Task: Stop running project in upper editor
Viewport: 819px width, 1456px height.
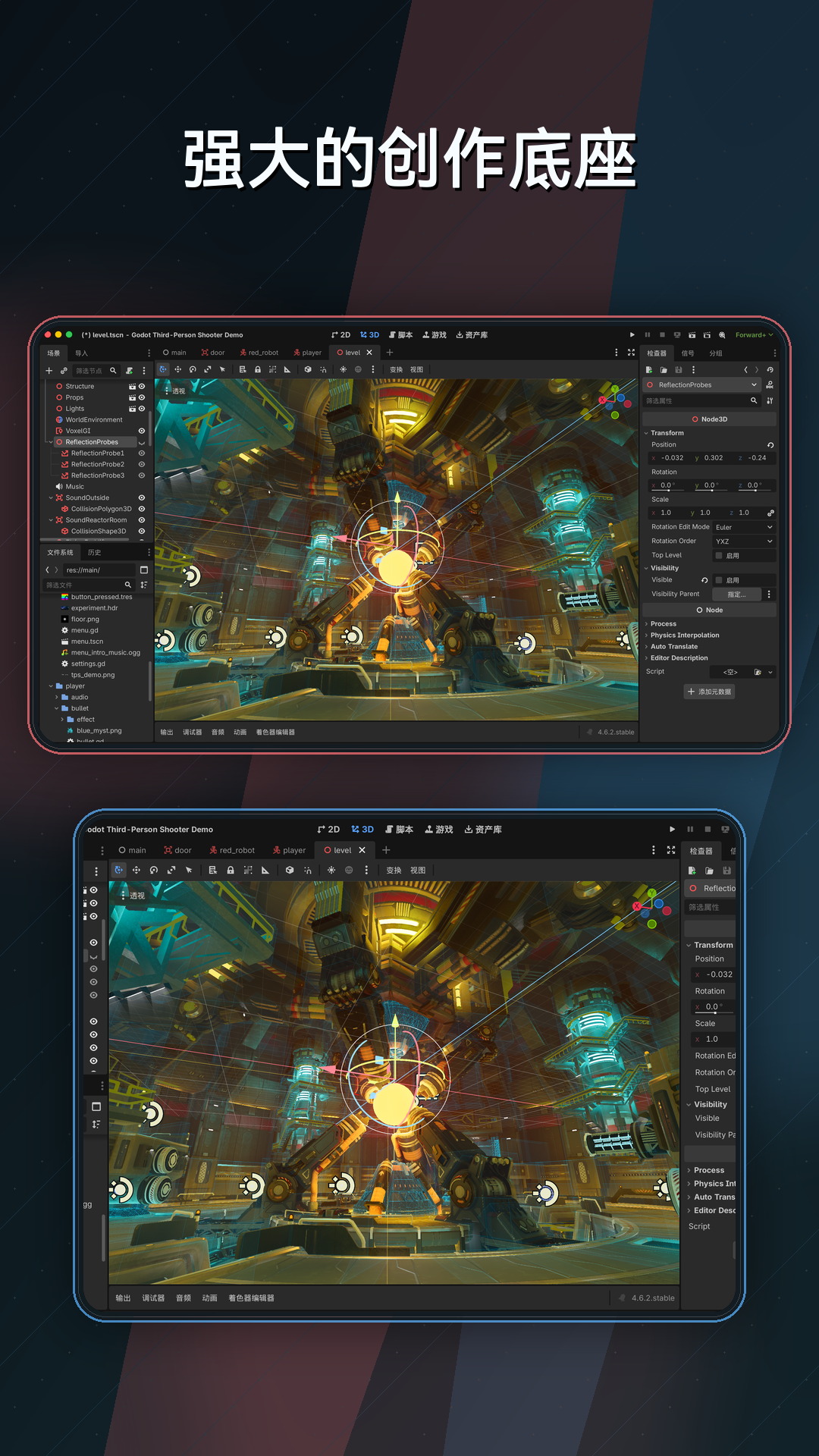Action: click(662, 334)
